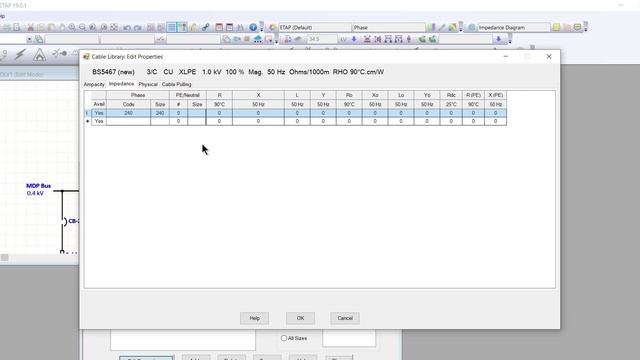Select the All Sizes radio button

[284, 338]
